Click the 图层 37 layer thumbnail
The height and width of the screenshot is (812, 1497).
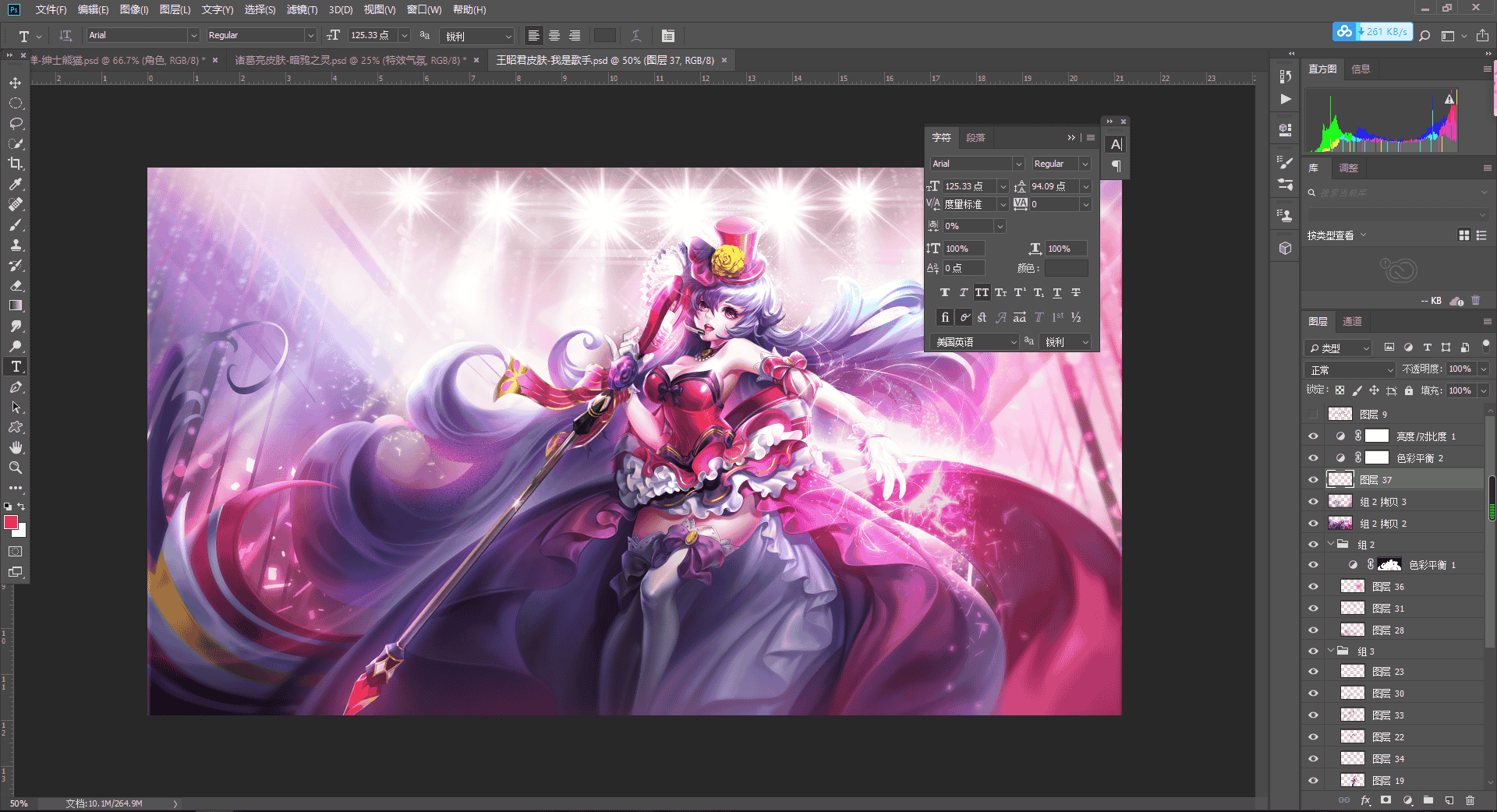click(1340, 479)
